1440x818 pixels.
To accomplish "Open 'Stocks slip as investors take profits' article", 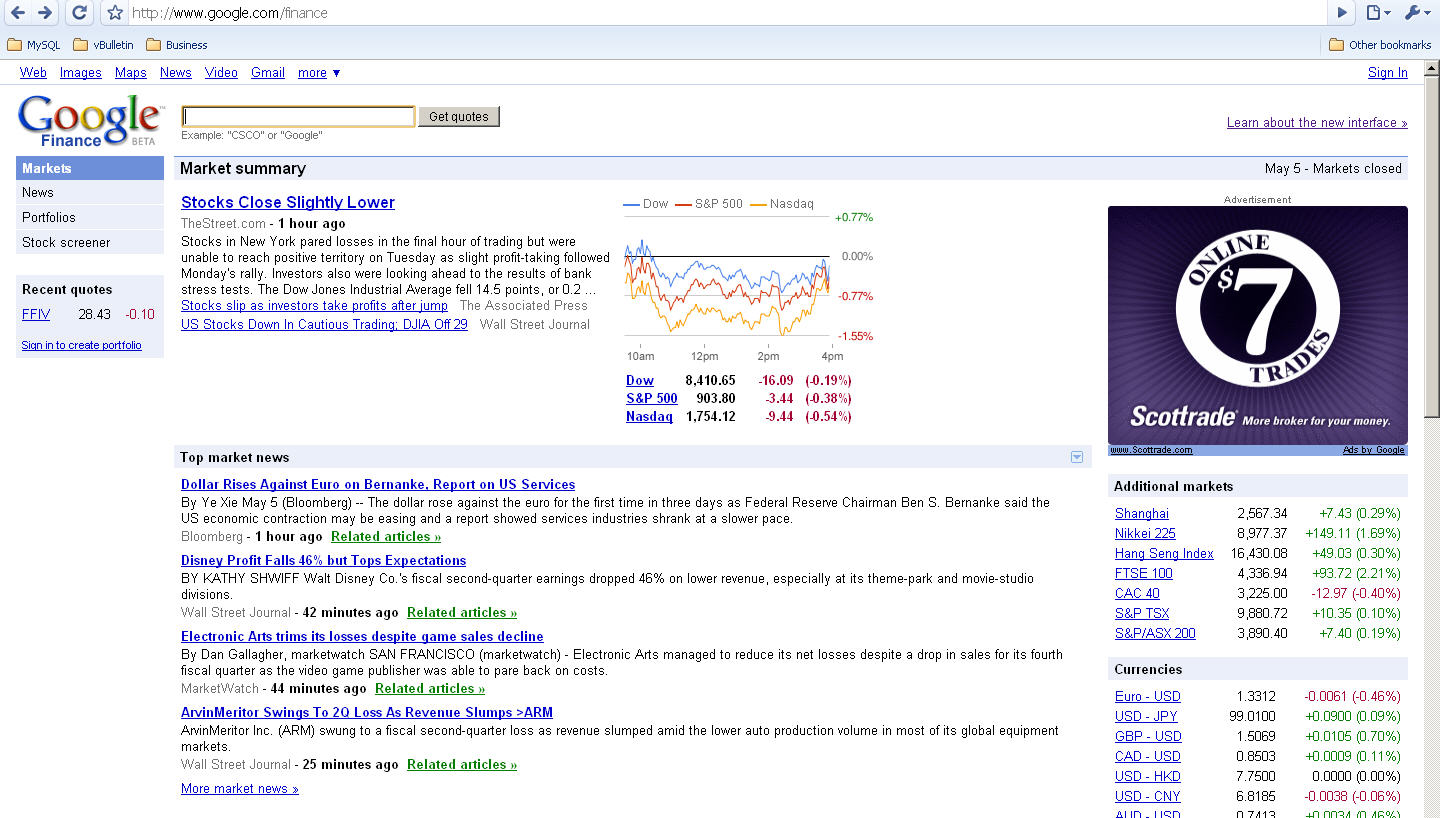I will point(314,306).
